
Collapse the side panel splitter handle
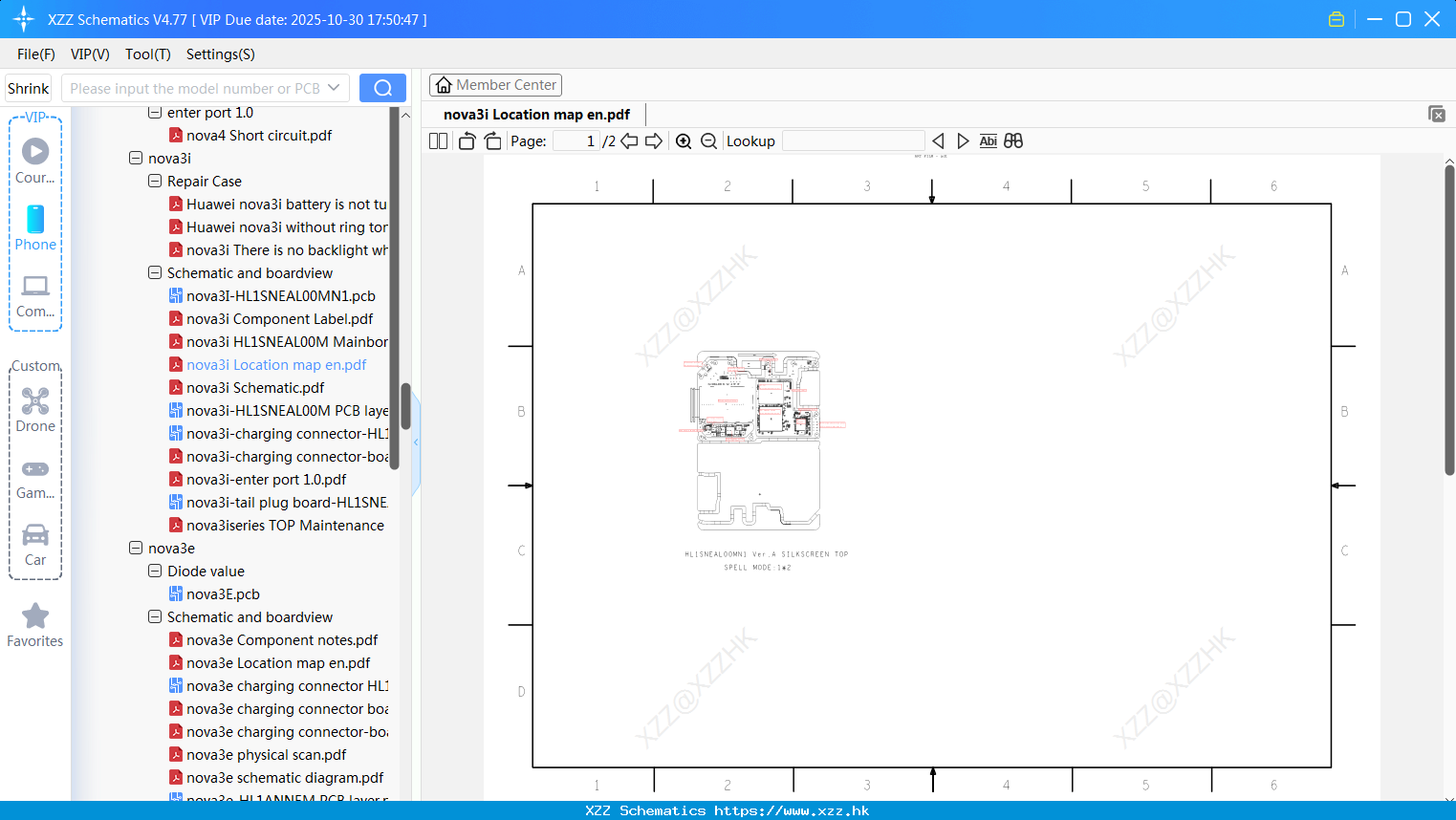[416, 442]
